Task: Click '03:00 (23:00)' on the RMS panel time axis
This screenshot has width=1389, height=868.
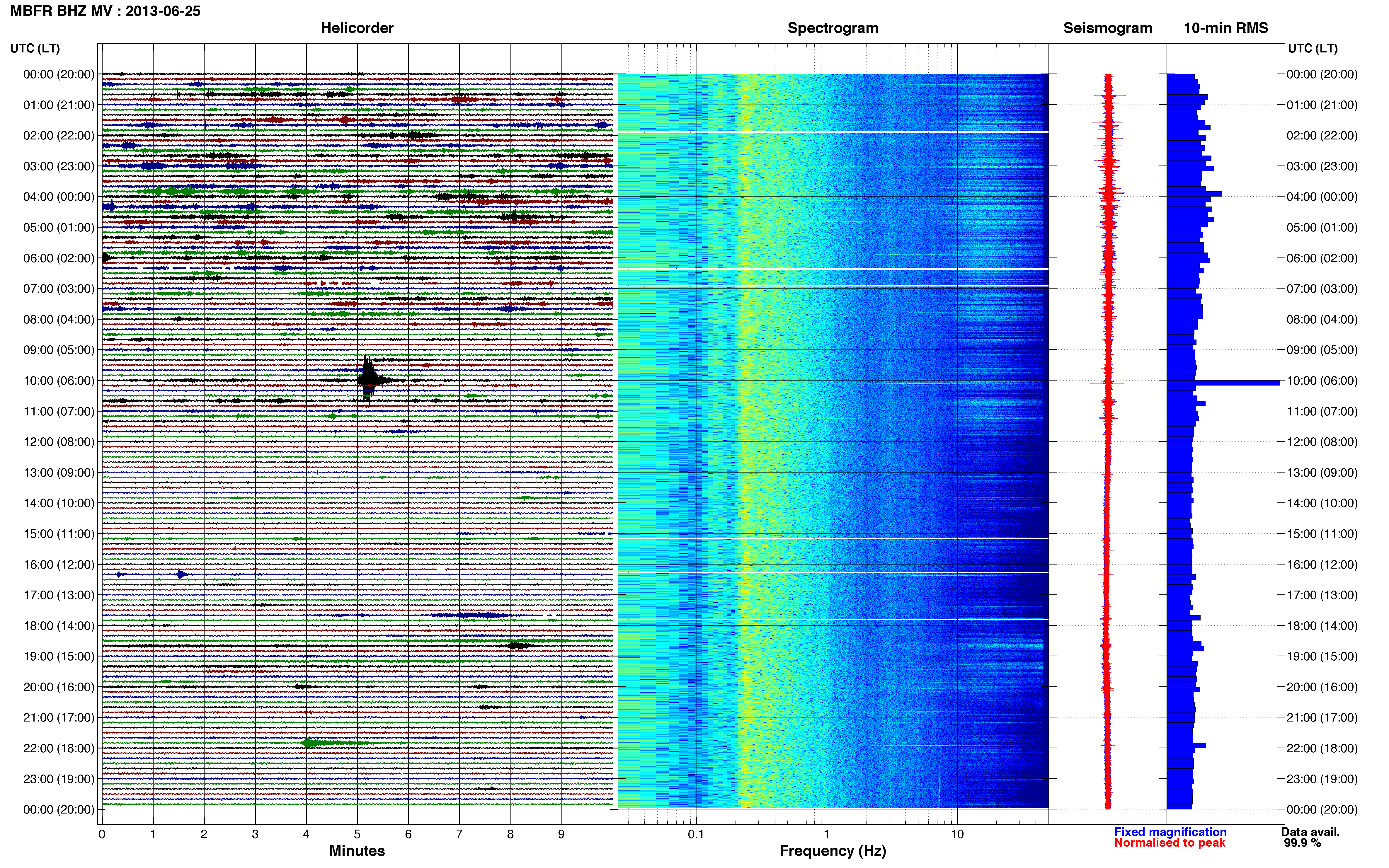Action: click(1322, 166)
